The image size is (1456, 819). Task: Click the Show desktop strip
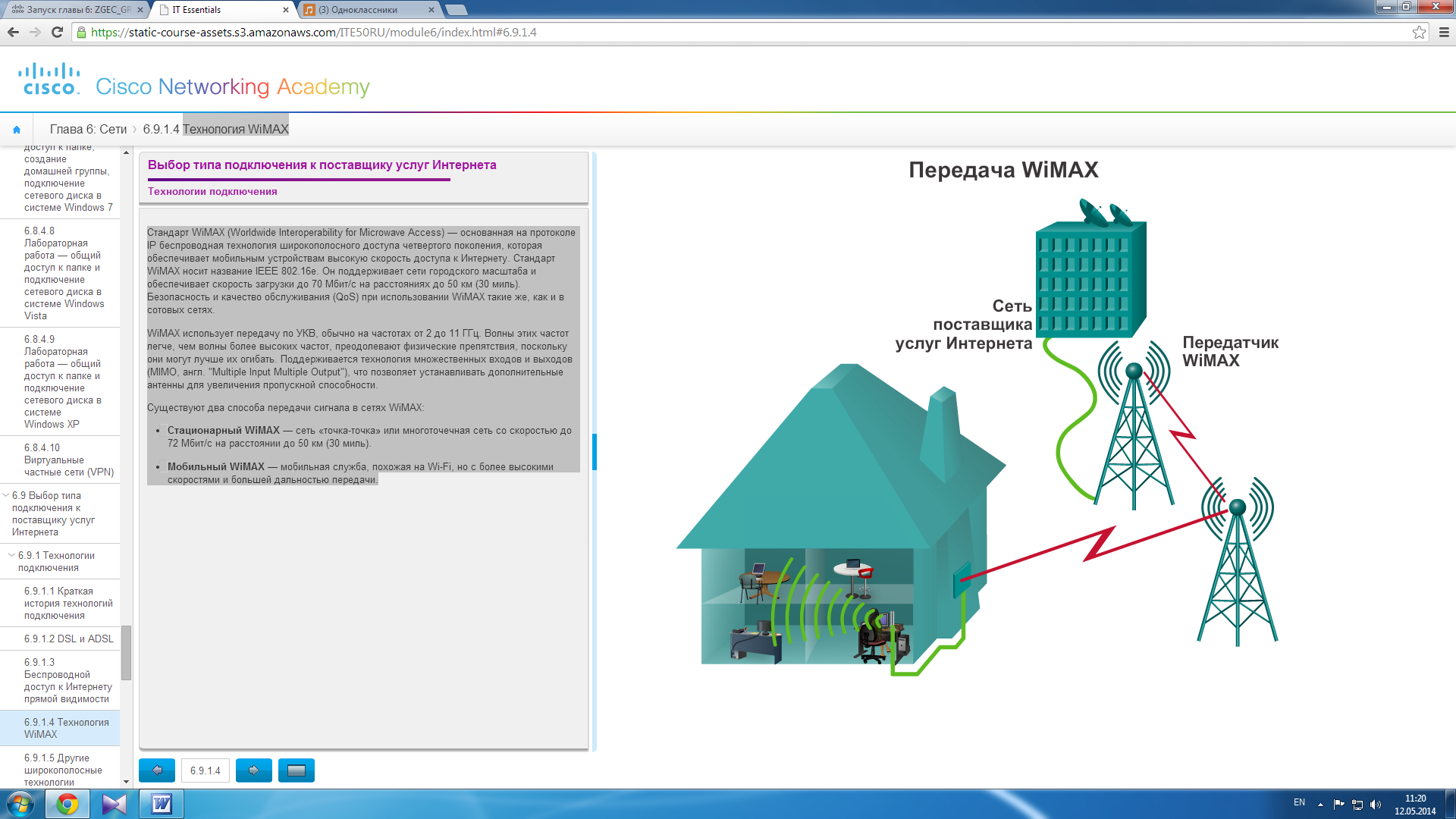tap(1450, 804)
